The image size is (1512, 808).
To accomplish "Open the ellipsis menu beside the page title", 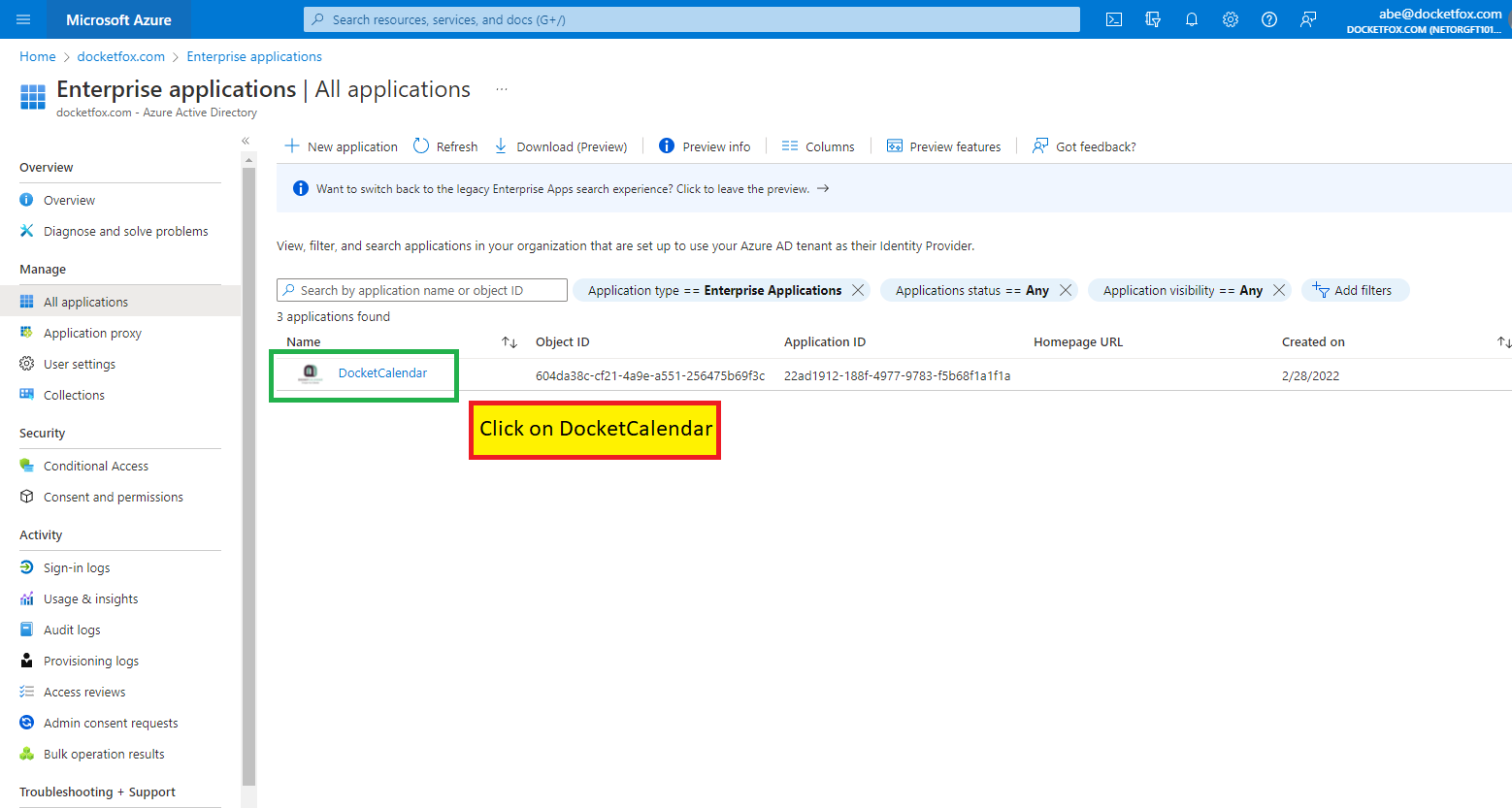I will pyautogui.click(x=502, y=88).
